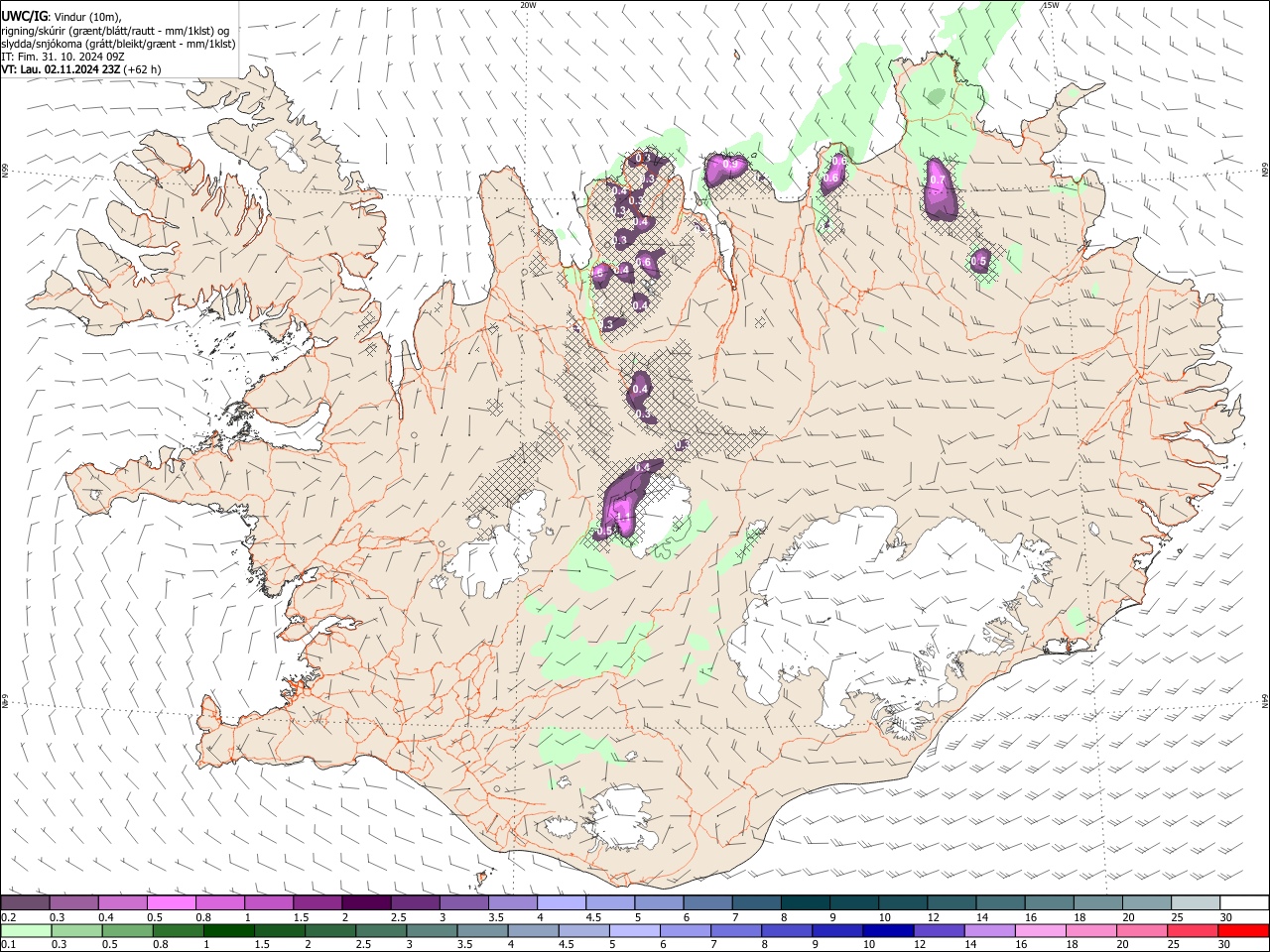Pick the bright red bottom-row swatch starting at 30
The height and width of the screenshot is (952, 1270).
click(1244, 930)
